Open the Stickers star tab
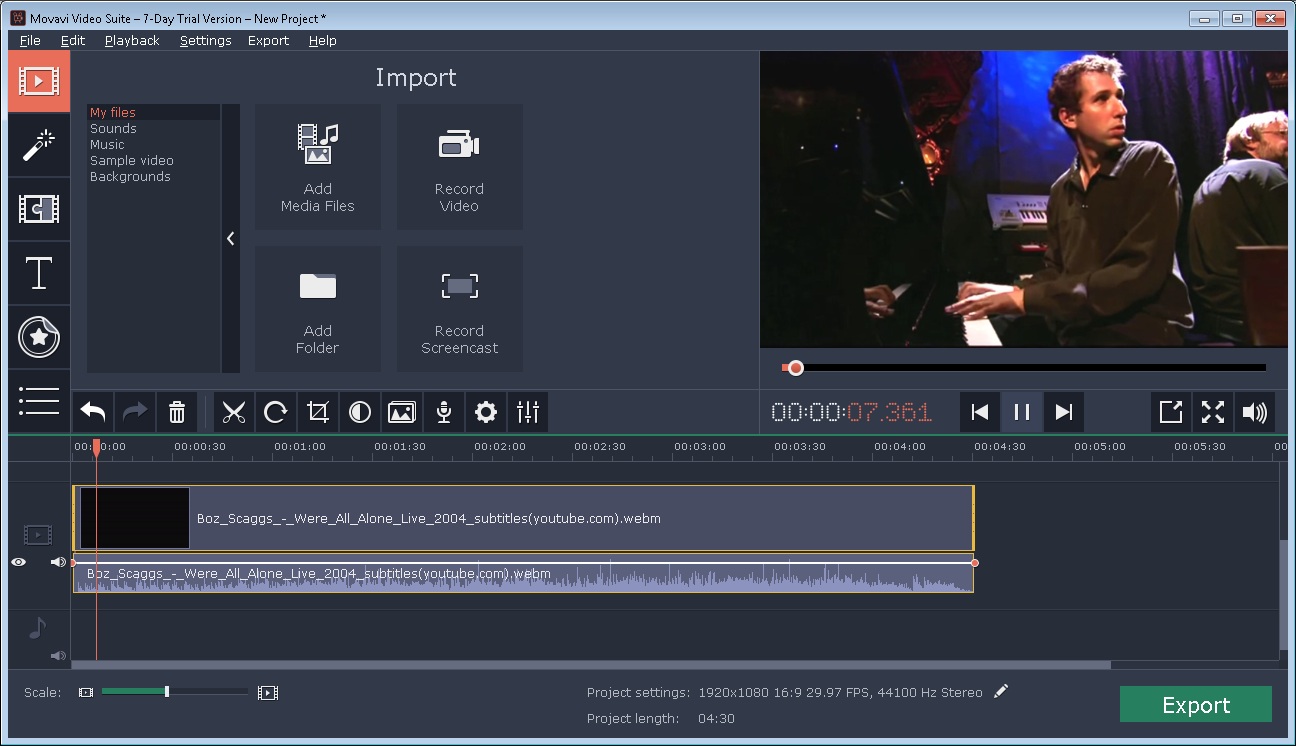Screen dimensions: 1296x746 point(39,337)
